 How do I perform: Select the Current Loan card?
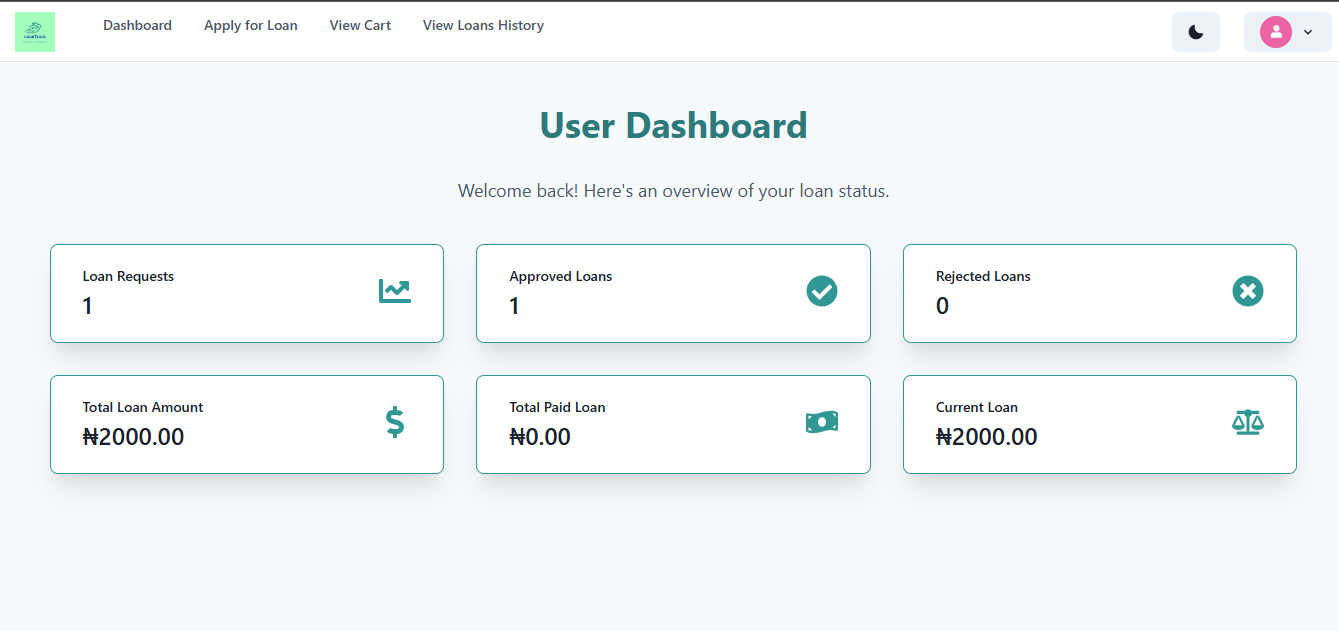pos(1099,424)
